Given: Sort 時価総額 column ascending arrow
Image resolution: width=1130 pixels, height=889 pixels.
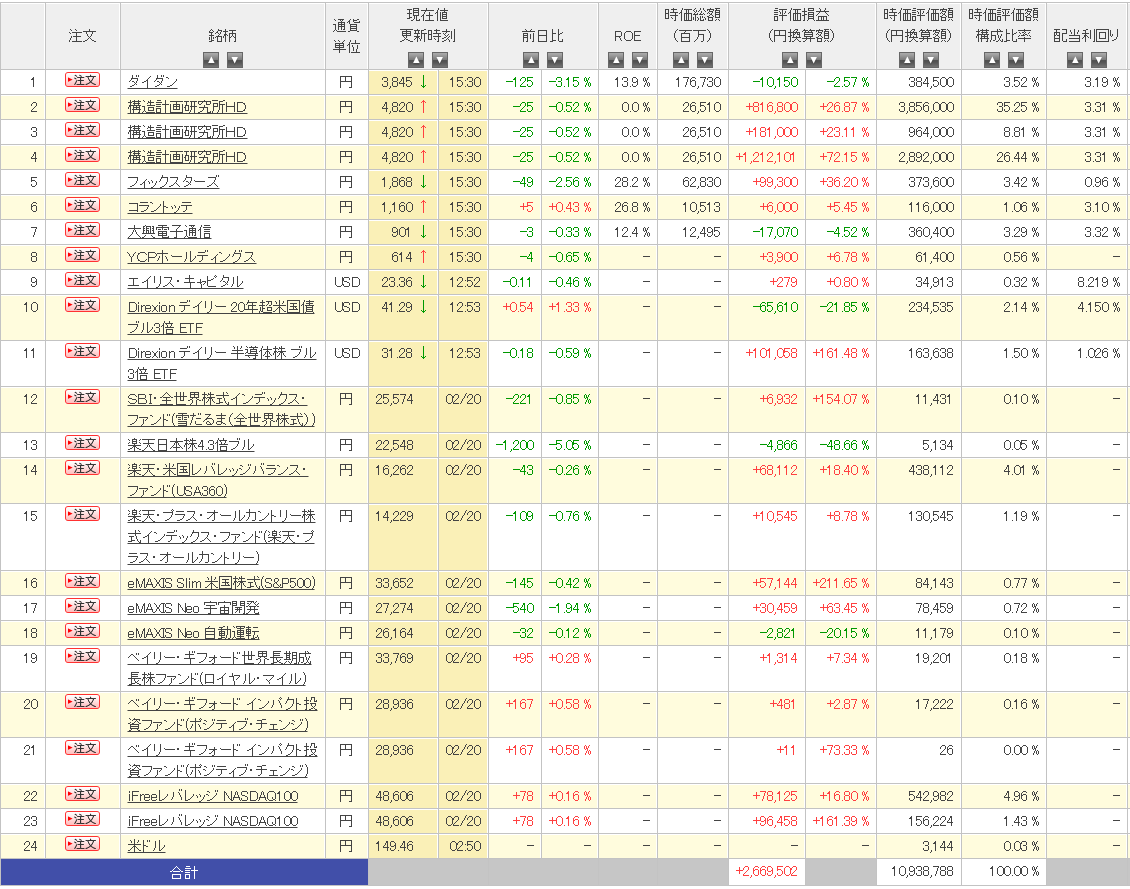Looking at the screenshot, I should click(681, 60).
